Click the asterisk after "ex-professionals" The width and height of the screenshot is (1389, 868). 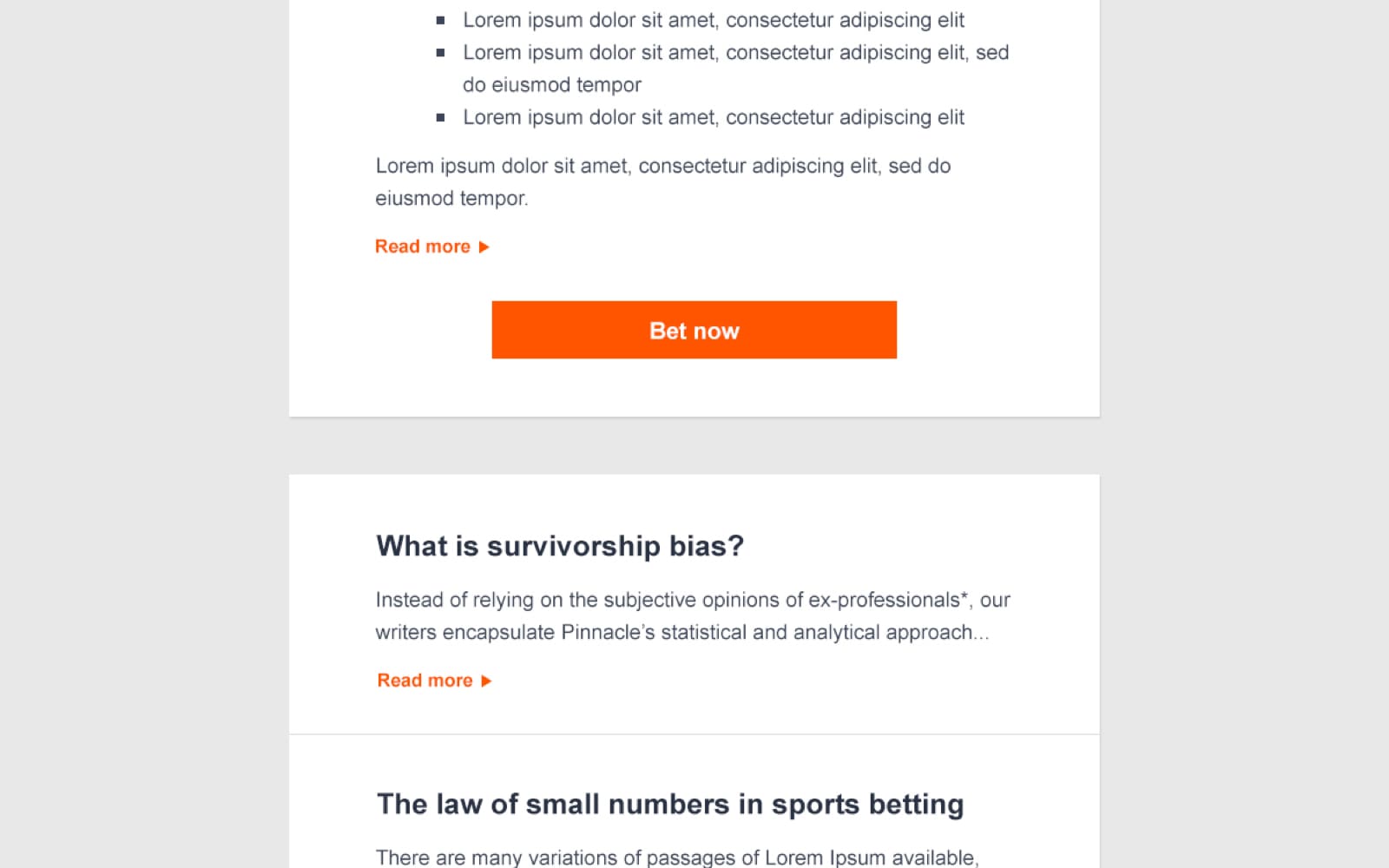964,597
